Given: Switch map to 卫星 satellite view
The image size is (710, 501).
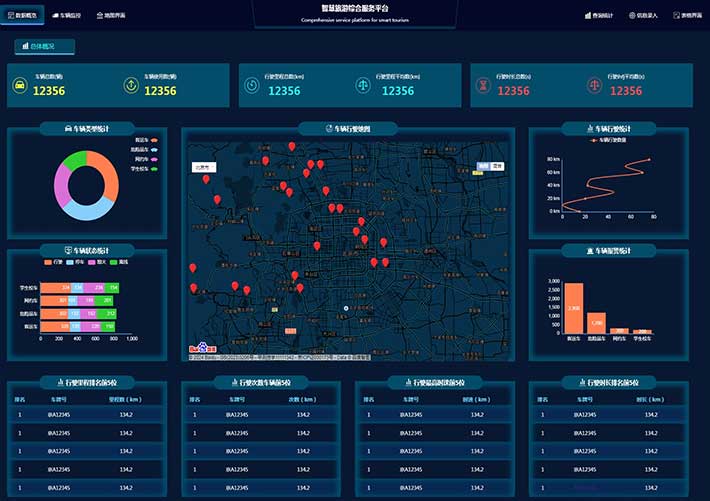Looking at the screenshot, I should coord(498,165).
